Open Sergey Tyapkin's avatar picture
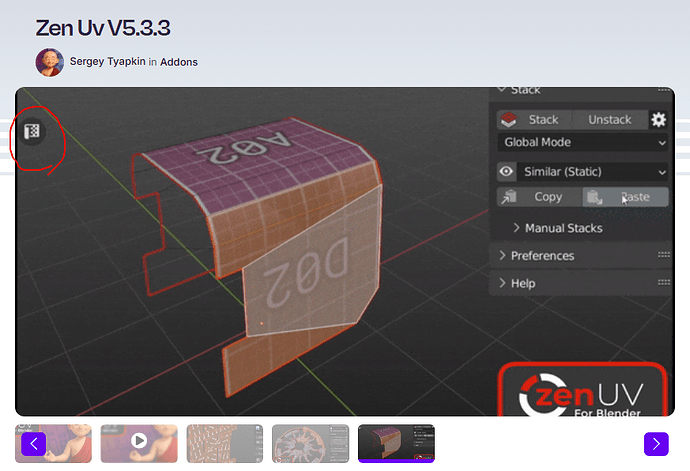Image resolution: width=690 pixels, height=471 pixels. point(50,63)
